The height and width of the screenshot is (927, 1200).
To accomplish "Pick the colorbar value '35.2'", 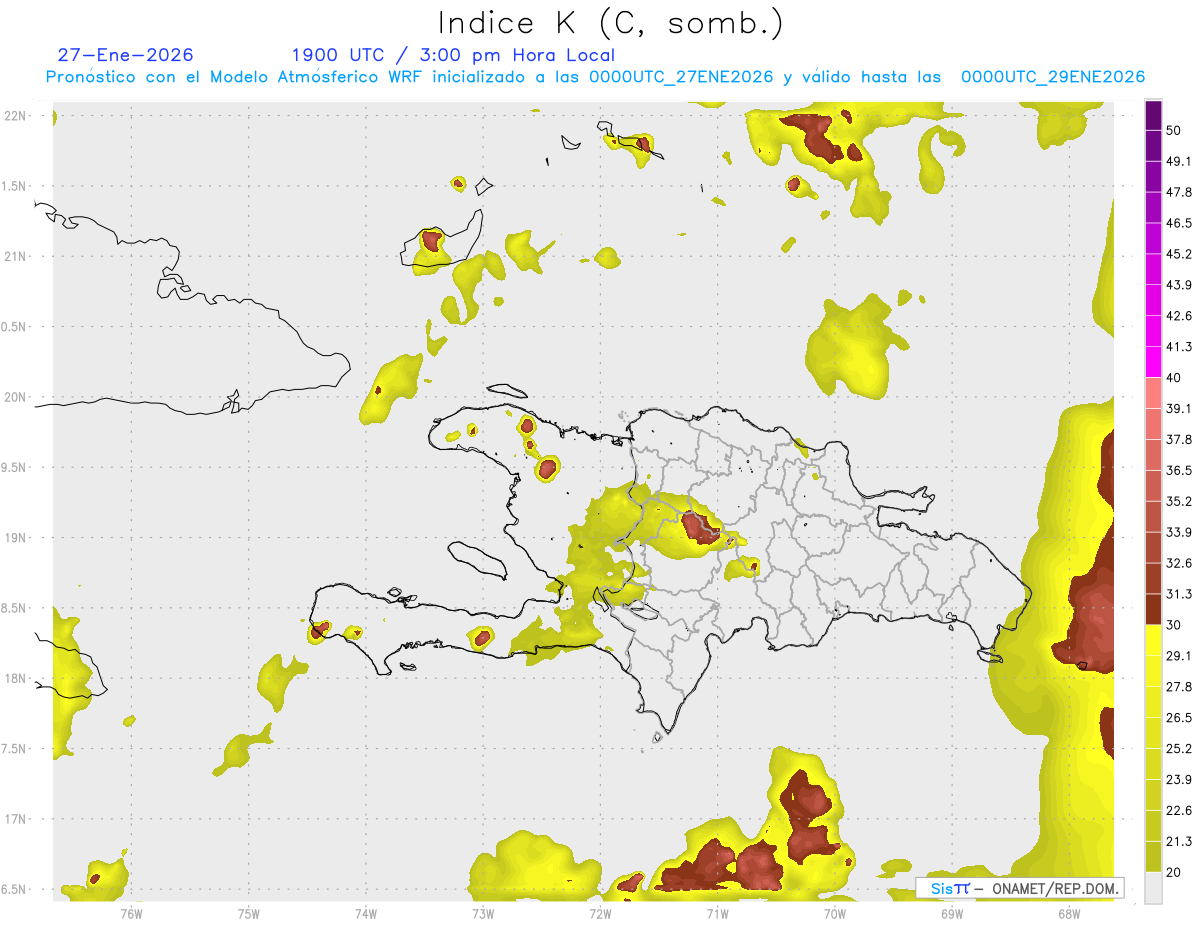I will pos(1179,502).
